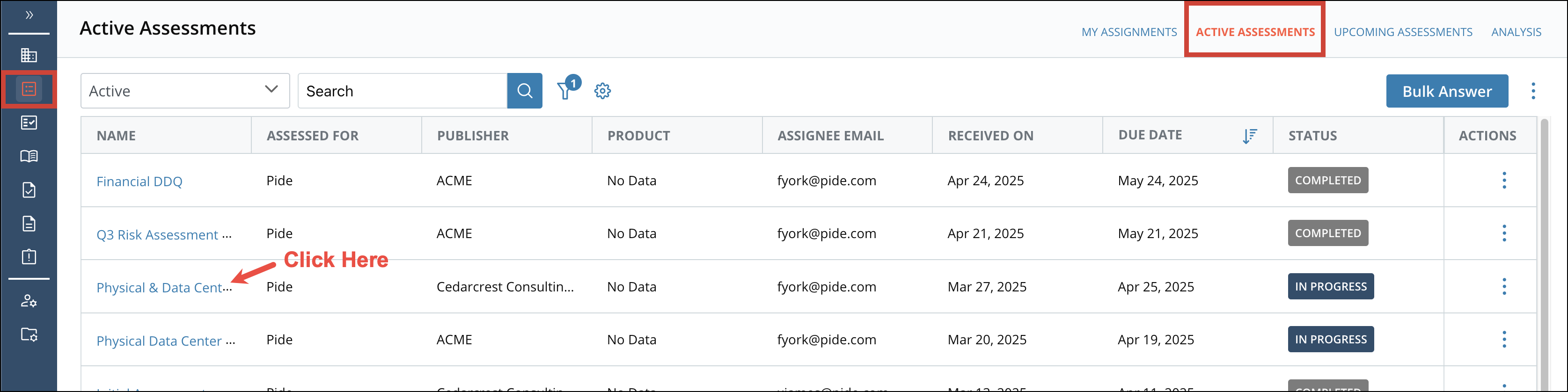Open the filter funnel with badge 1
Screen dimensions: 1568x392
coord(568,88)
